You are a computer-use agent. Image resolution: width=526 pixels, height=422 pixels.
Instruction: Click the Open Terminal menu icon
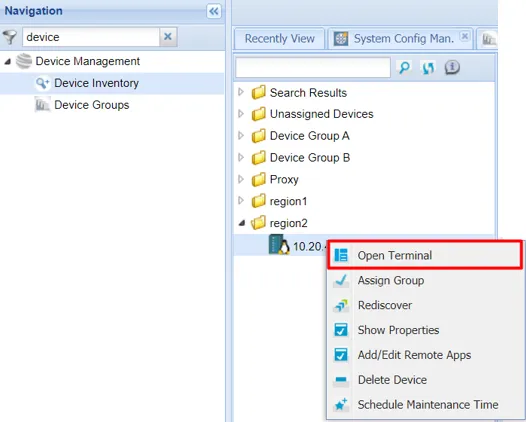tap(341, 255)
